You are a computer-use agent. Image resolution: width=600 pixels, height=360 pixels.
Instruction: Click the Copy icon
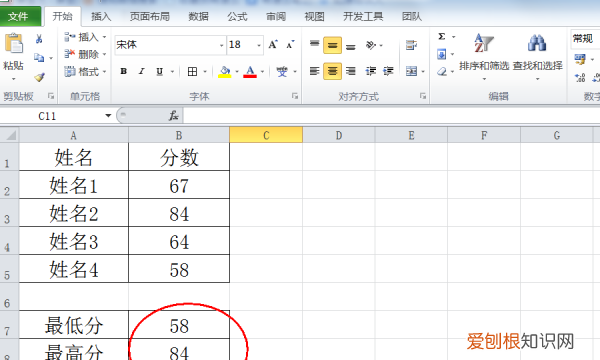point(39,57)
